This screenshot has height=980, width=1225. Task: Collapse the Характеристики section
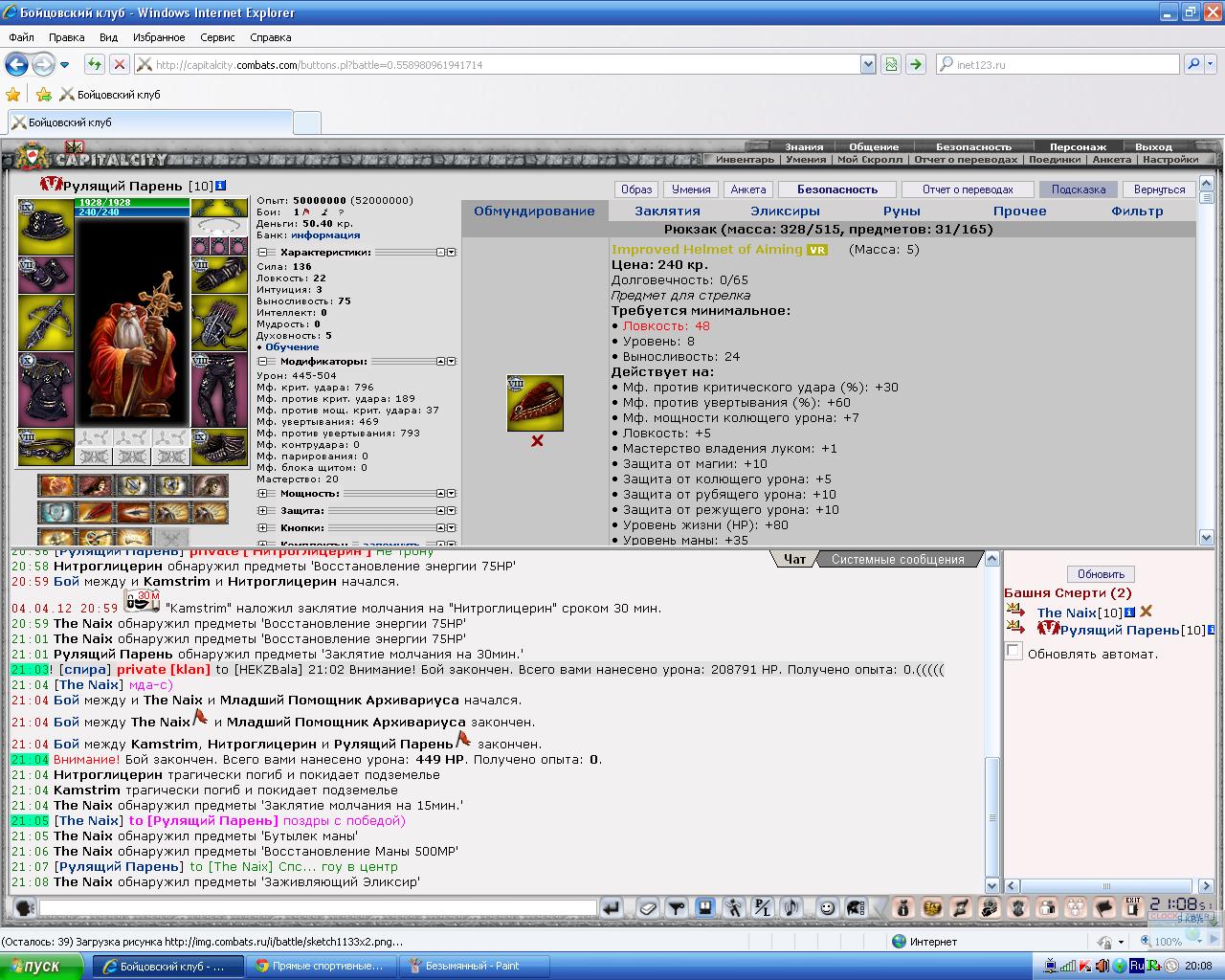pos(262,252)
